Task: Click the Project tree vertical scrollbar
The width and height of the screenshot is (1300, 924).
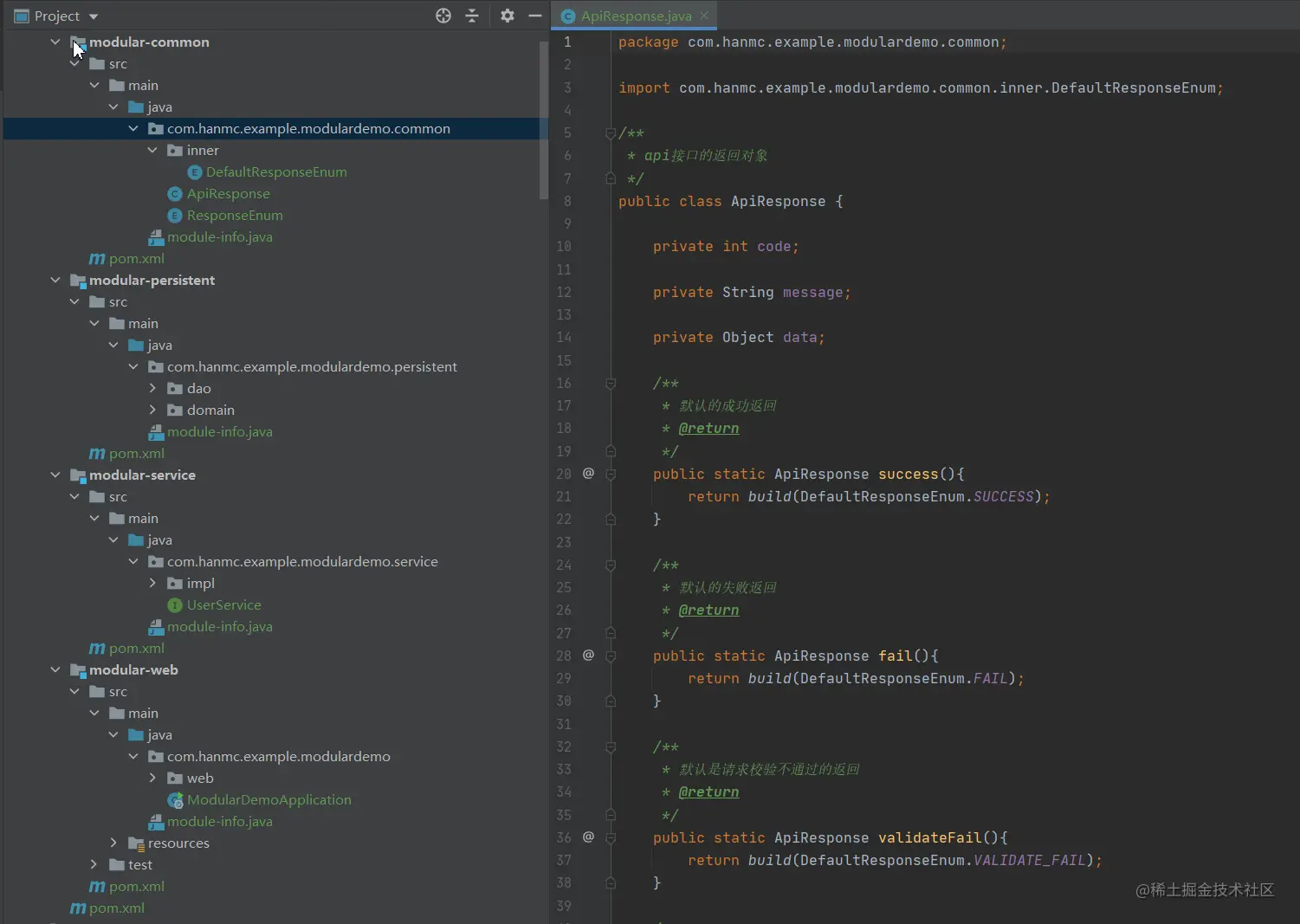Action: [543, 121]
